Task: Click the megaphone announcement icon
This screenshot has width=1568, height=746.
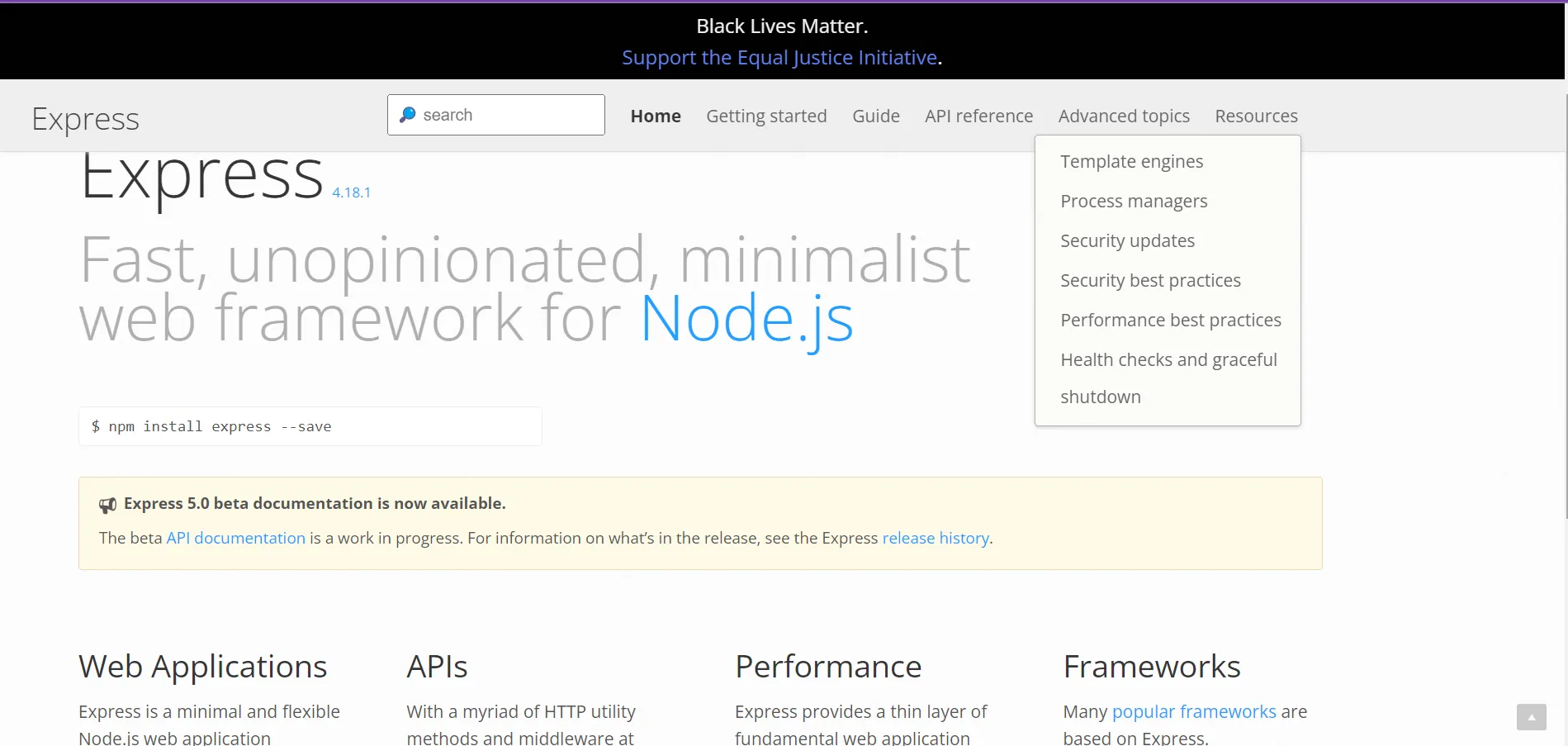Action: (x=108, y=505)
